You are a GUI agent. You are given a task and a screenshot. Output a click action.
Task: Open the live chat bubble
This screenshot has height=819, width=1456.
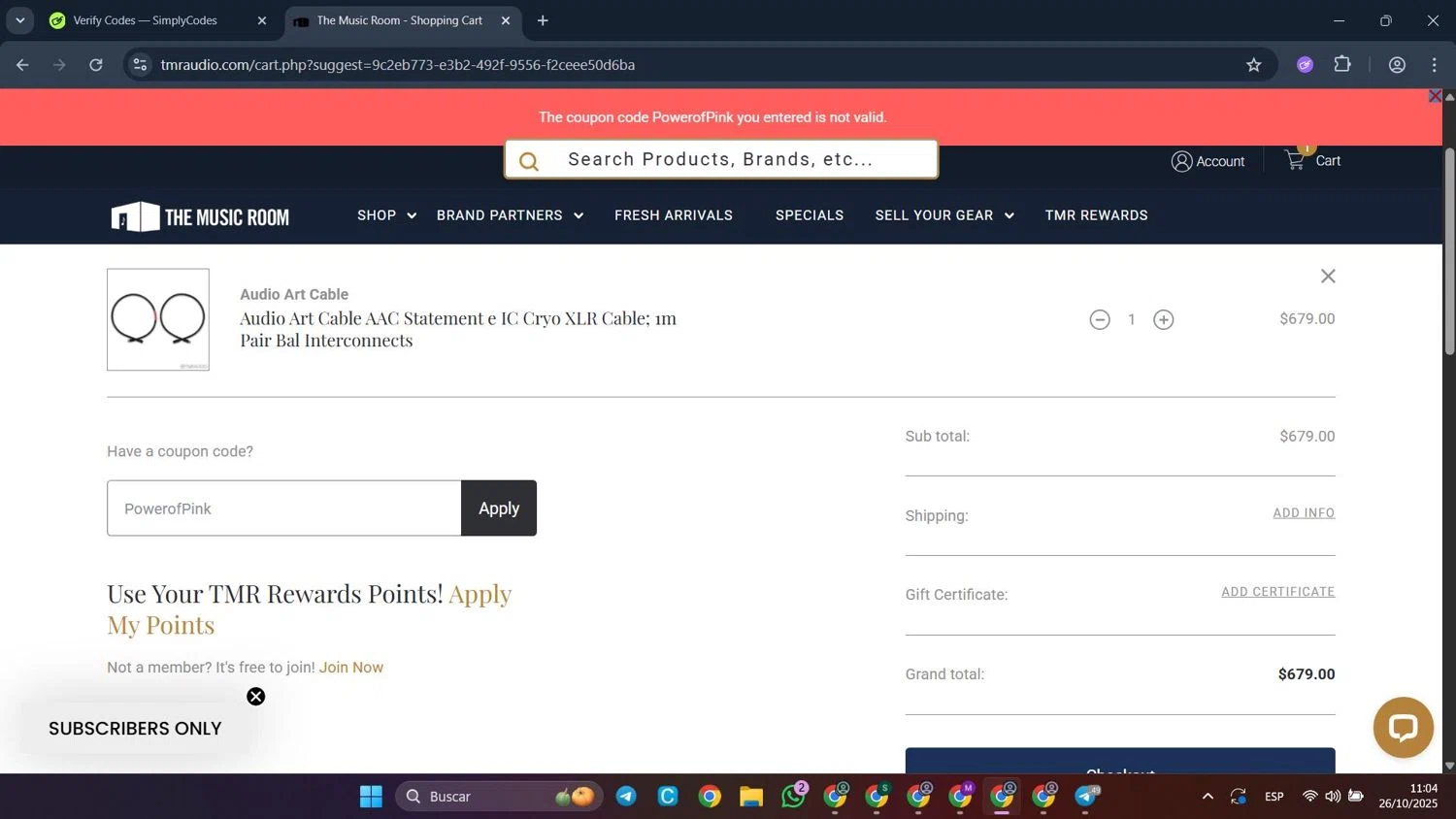pos(1403,727)
